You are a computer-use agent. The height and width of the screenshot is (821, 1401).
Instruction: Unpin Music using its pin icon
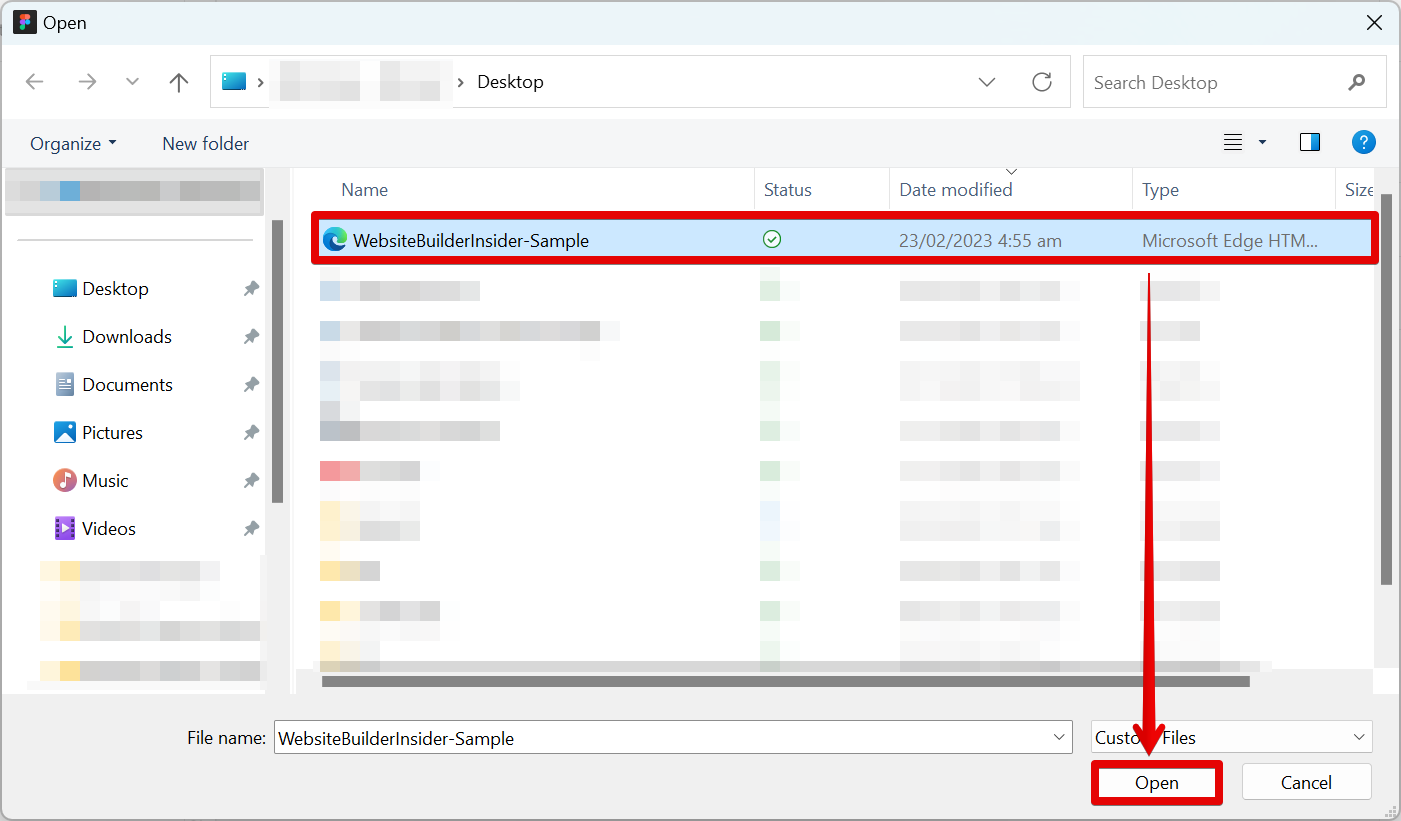(251, 481)
